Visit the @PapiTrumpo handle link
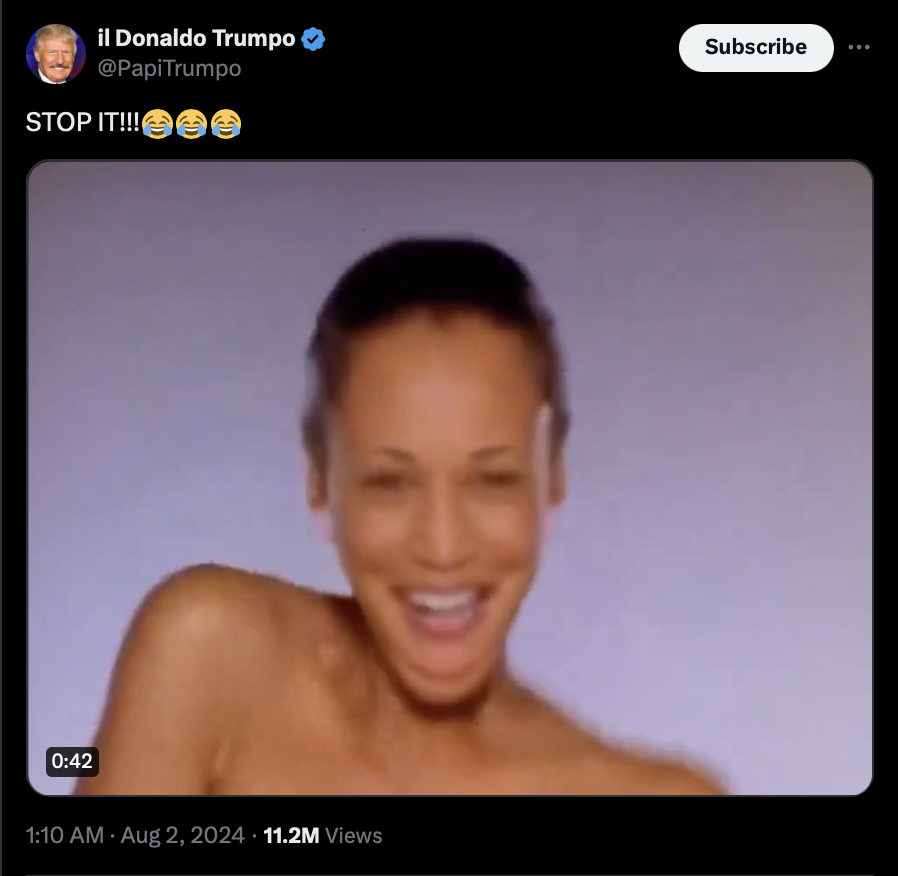Screen dimensions: 898x876 pyautogui.click(x=170, y=68)
